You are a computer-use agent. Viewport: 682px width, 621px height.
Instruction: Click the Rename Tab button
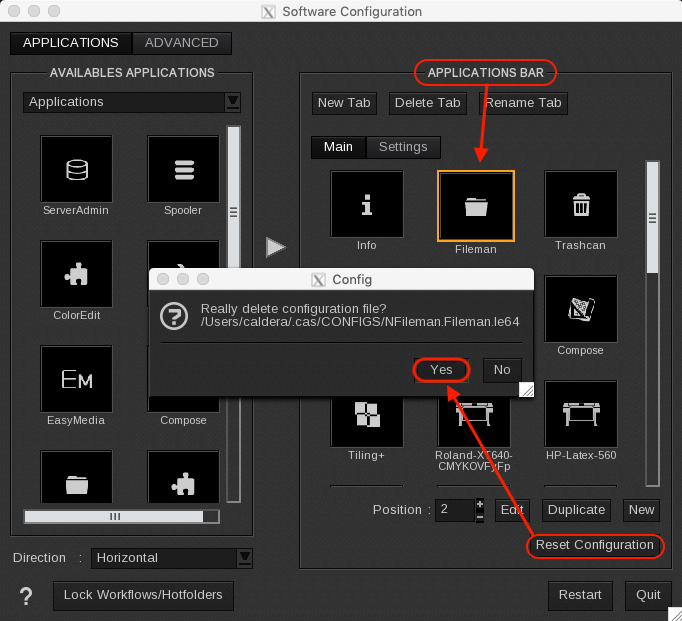coord(523,103)
